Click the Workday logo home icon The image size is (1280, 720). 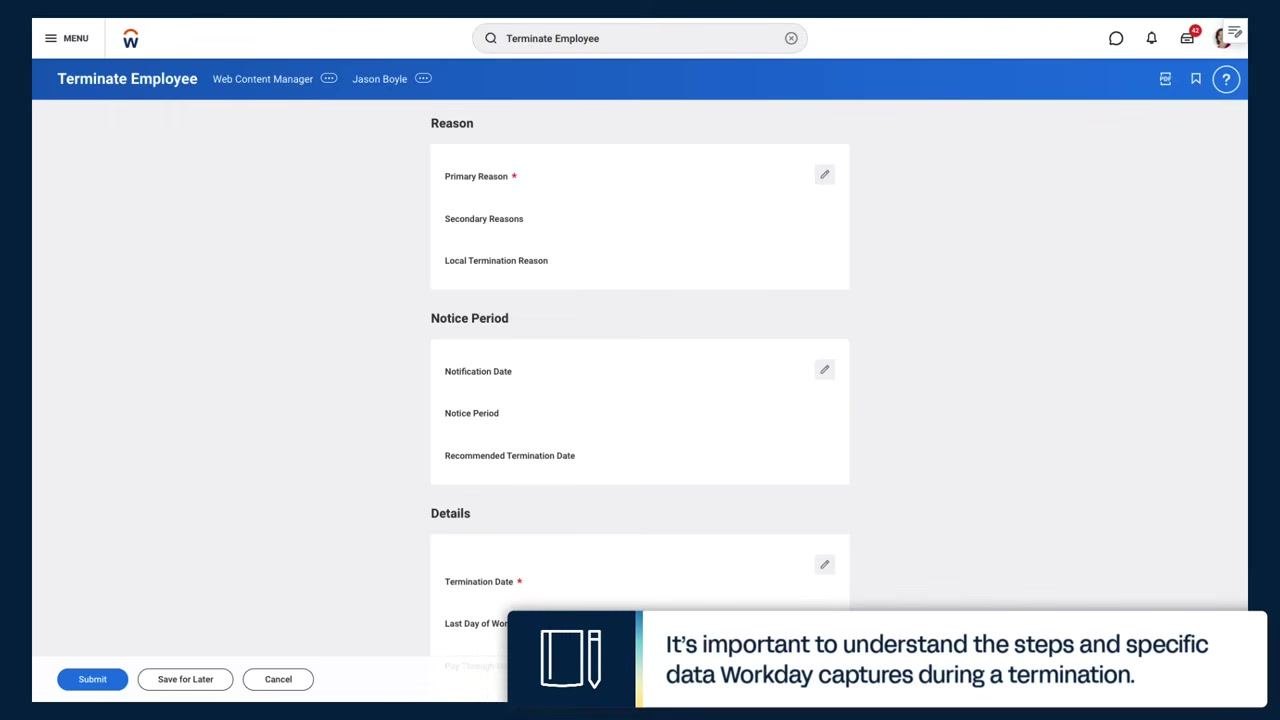point(130,38)
